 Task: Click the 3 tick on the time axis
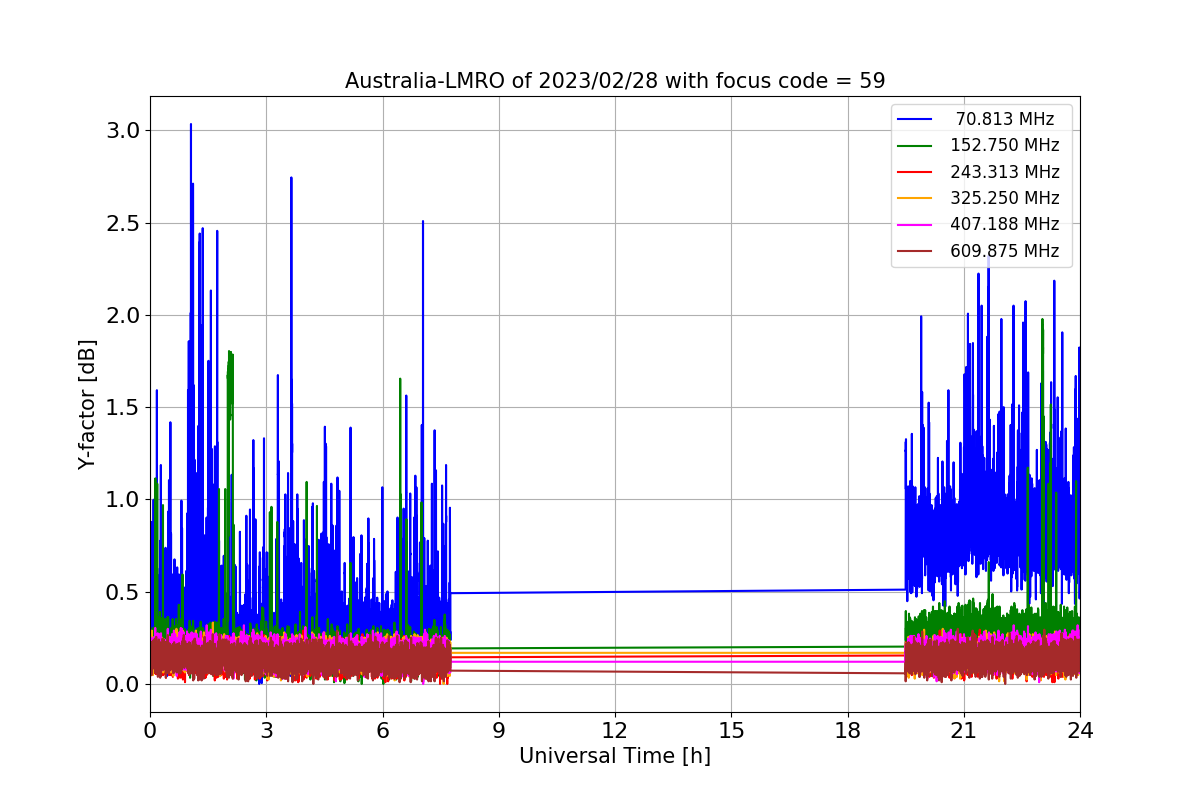click(266, 730)
